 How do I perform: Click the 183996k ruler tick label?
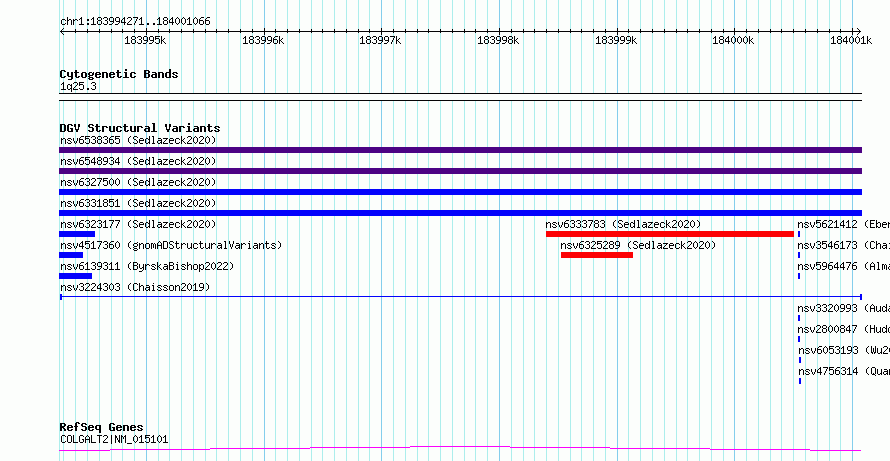263,40
